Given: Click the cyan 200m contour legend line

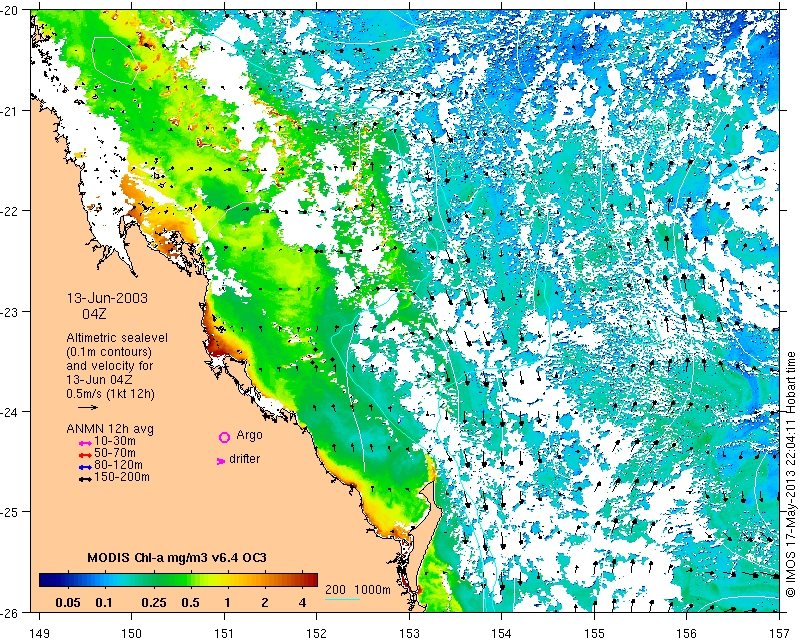Looking at the screenshot, I should [x=342, y=599].
